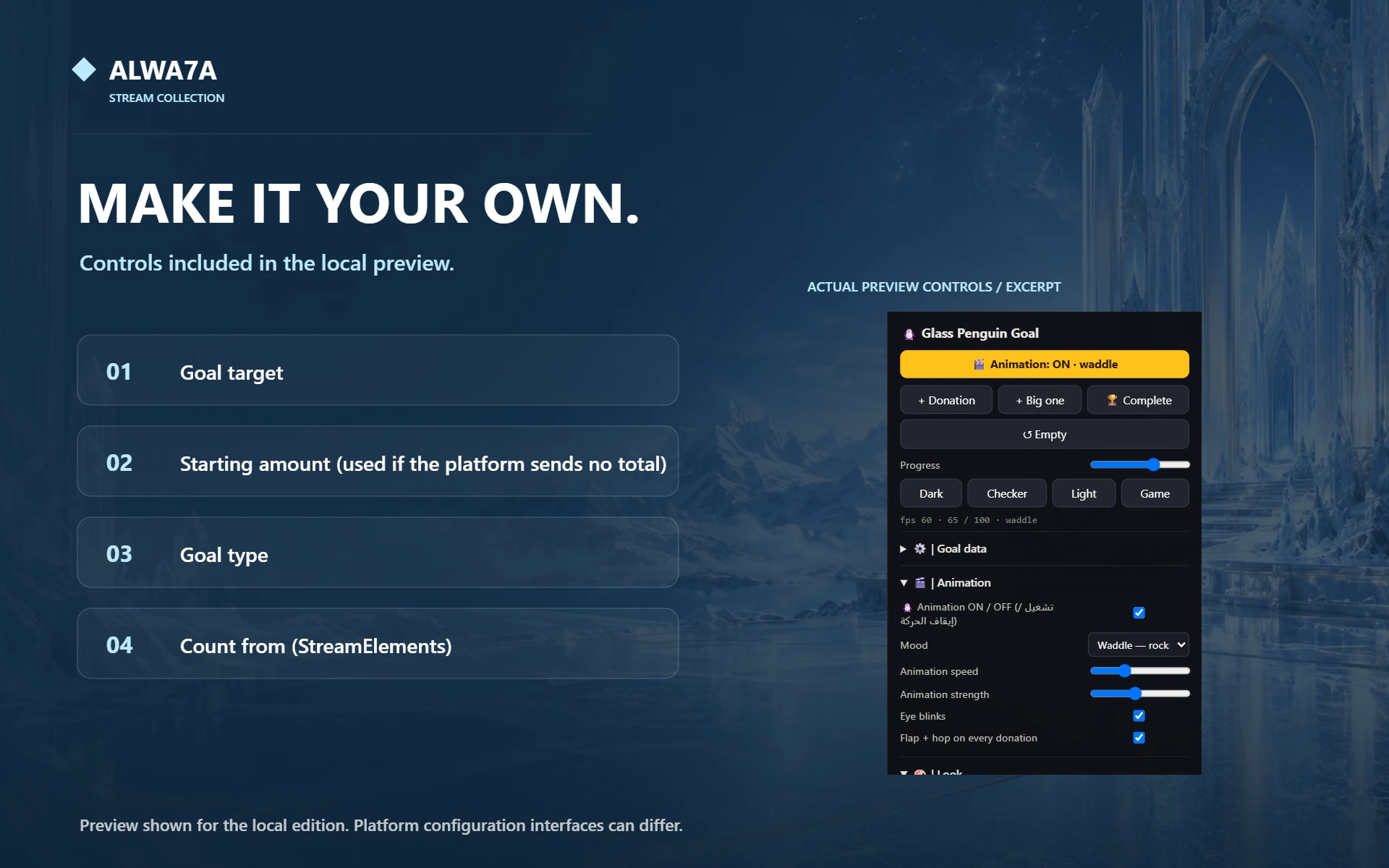The height and width of the screenshot is (868, 1389).
Task: Select the Game background option
Action: pyautogui.click(x=1155, y=493)
